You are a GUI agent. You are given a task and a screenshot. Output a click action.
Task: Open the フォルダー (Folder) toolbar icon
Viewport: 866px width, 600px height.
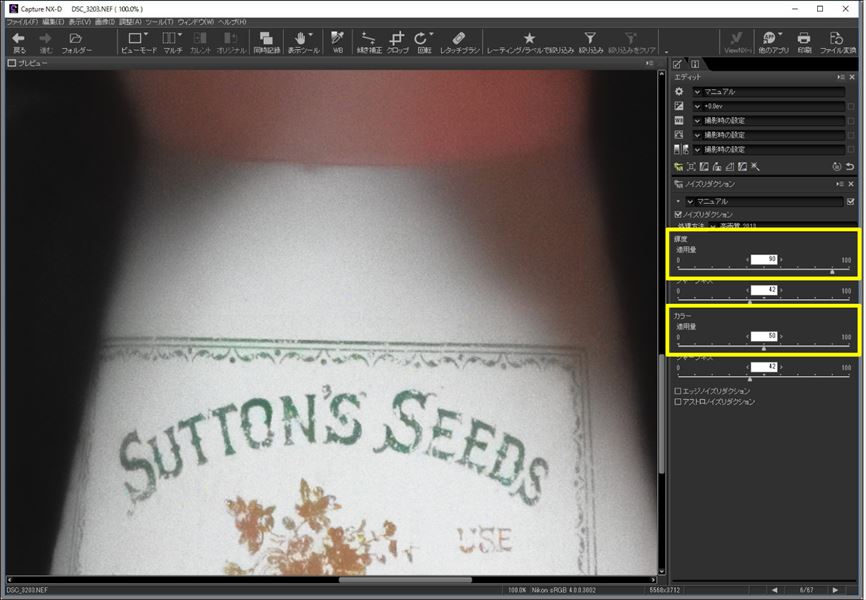click(76, 38)
